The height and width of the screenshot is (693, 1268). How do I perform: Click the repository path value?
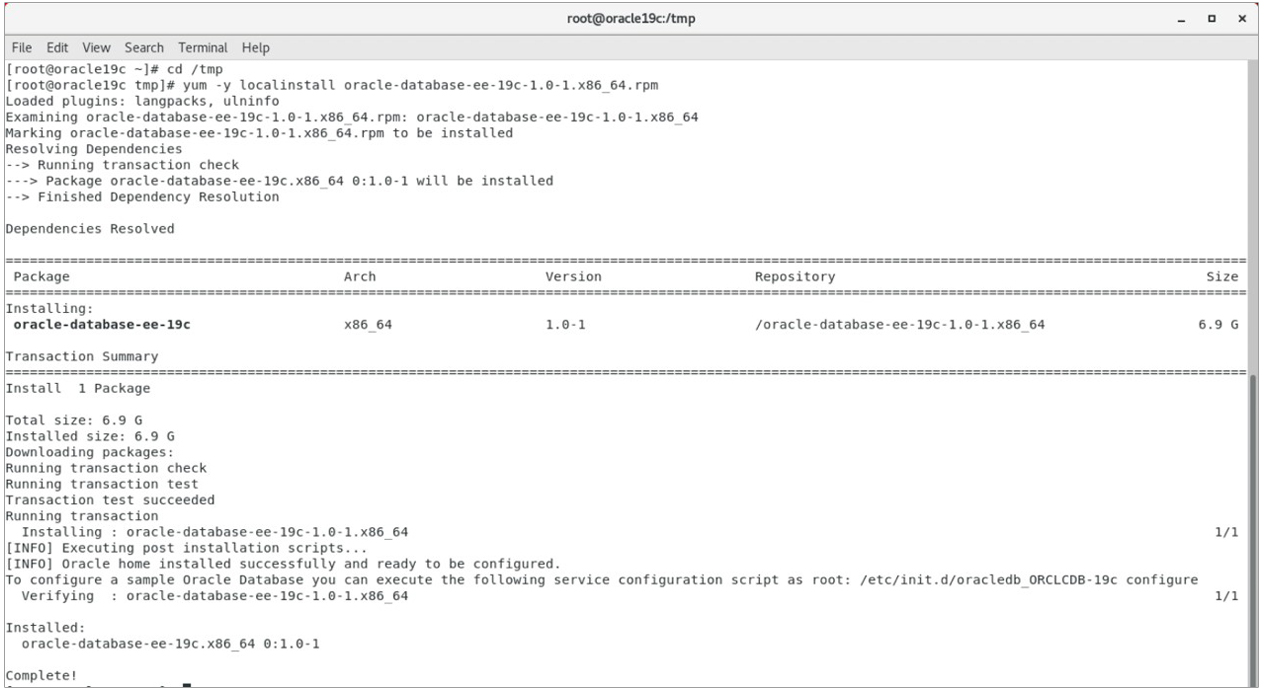900,324
